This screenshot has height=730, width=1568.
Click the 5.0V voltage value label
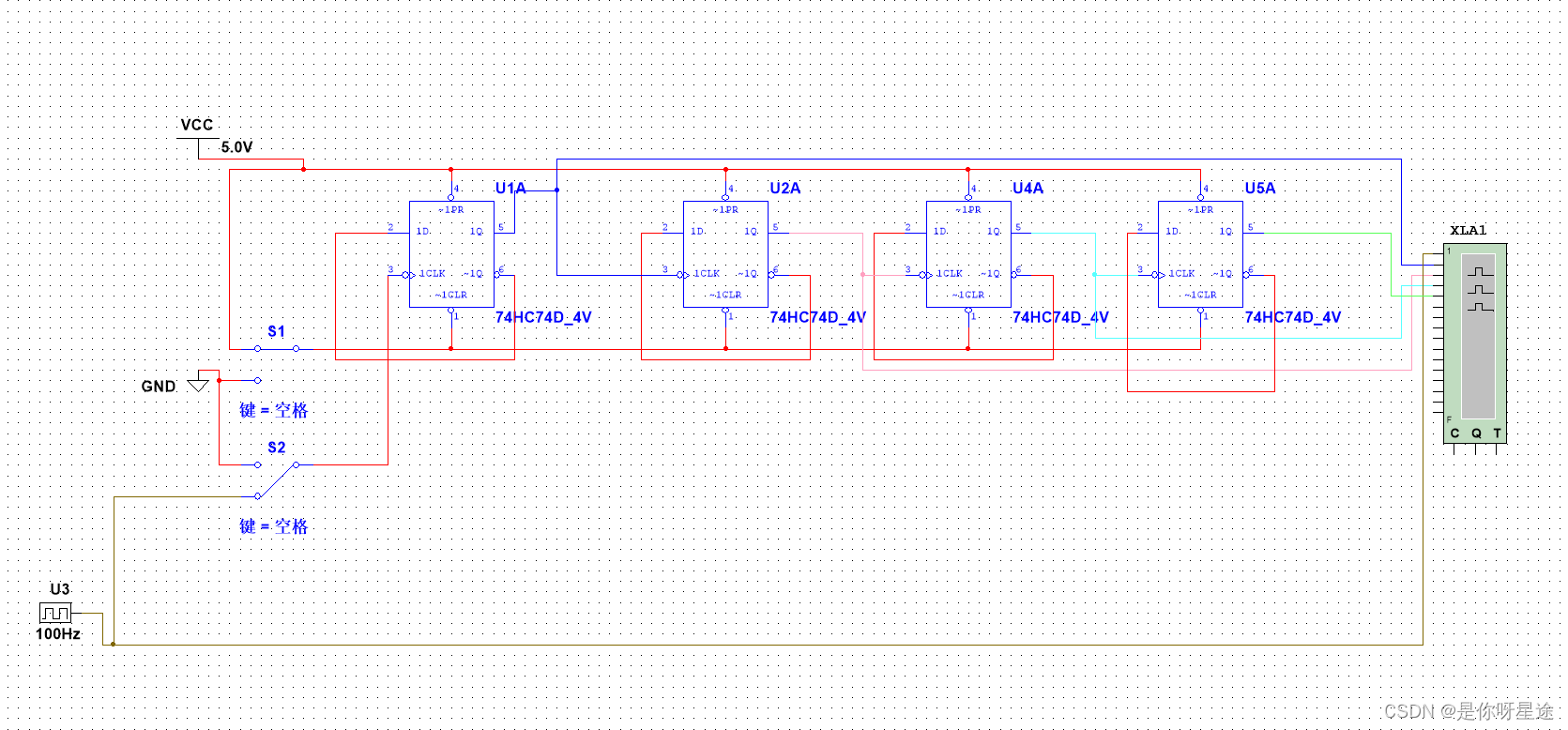tap(236, 147)
